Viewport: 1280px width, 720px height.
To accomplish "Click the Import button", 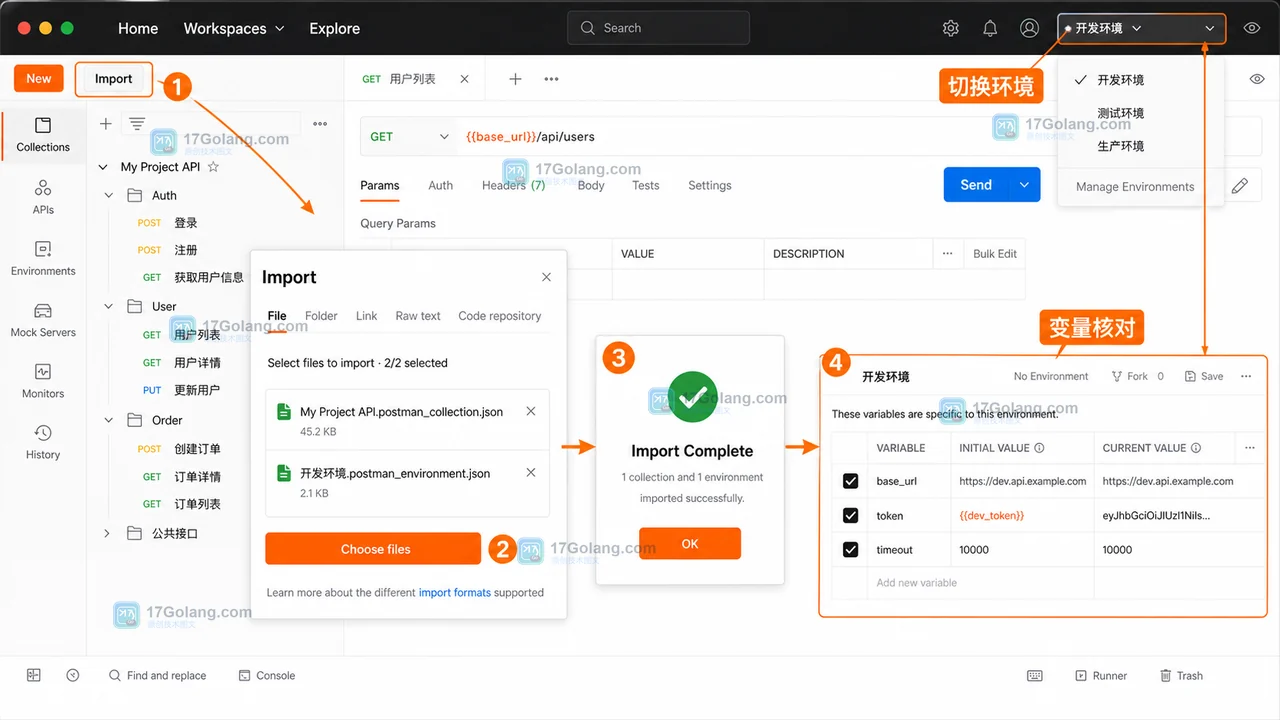I will (113, 79).
